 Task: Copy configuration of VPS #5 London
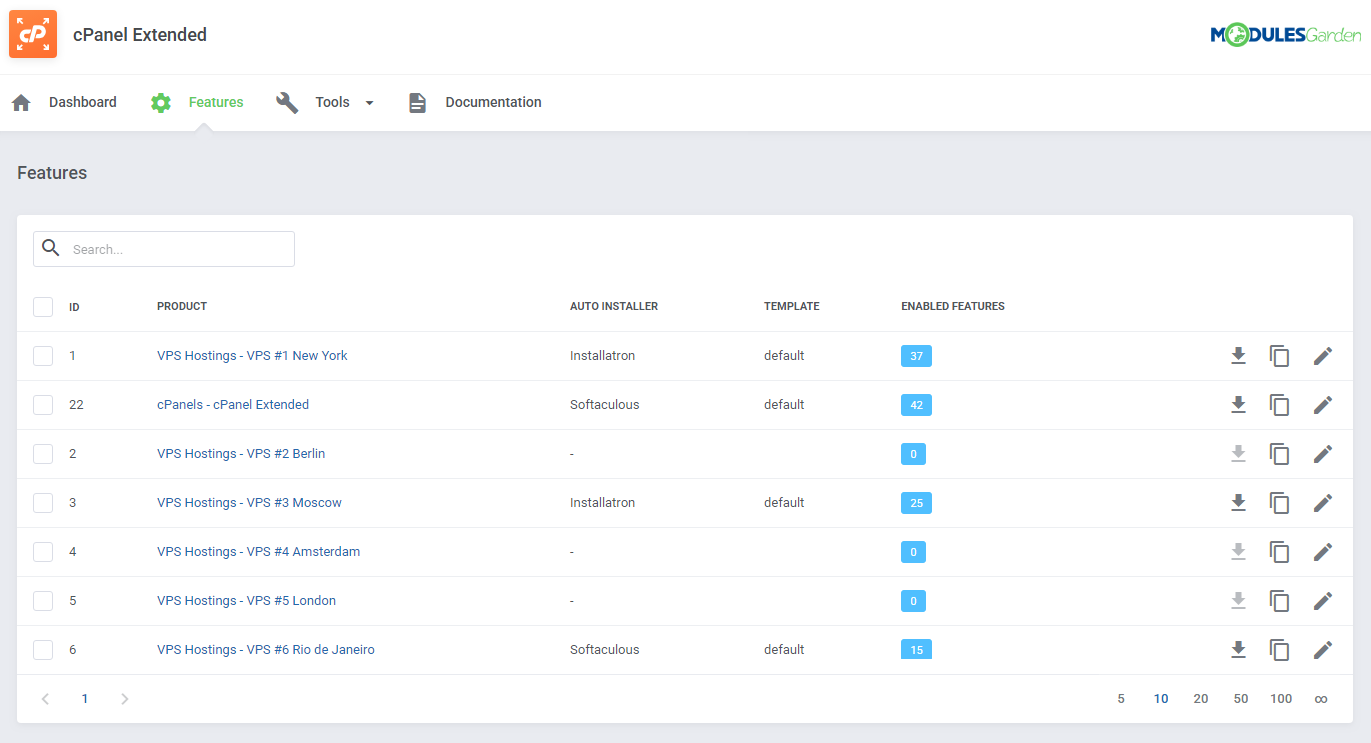[x=1279, y=600]
